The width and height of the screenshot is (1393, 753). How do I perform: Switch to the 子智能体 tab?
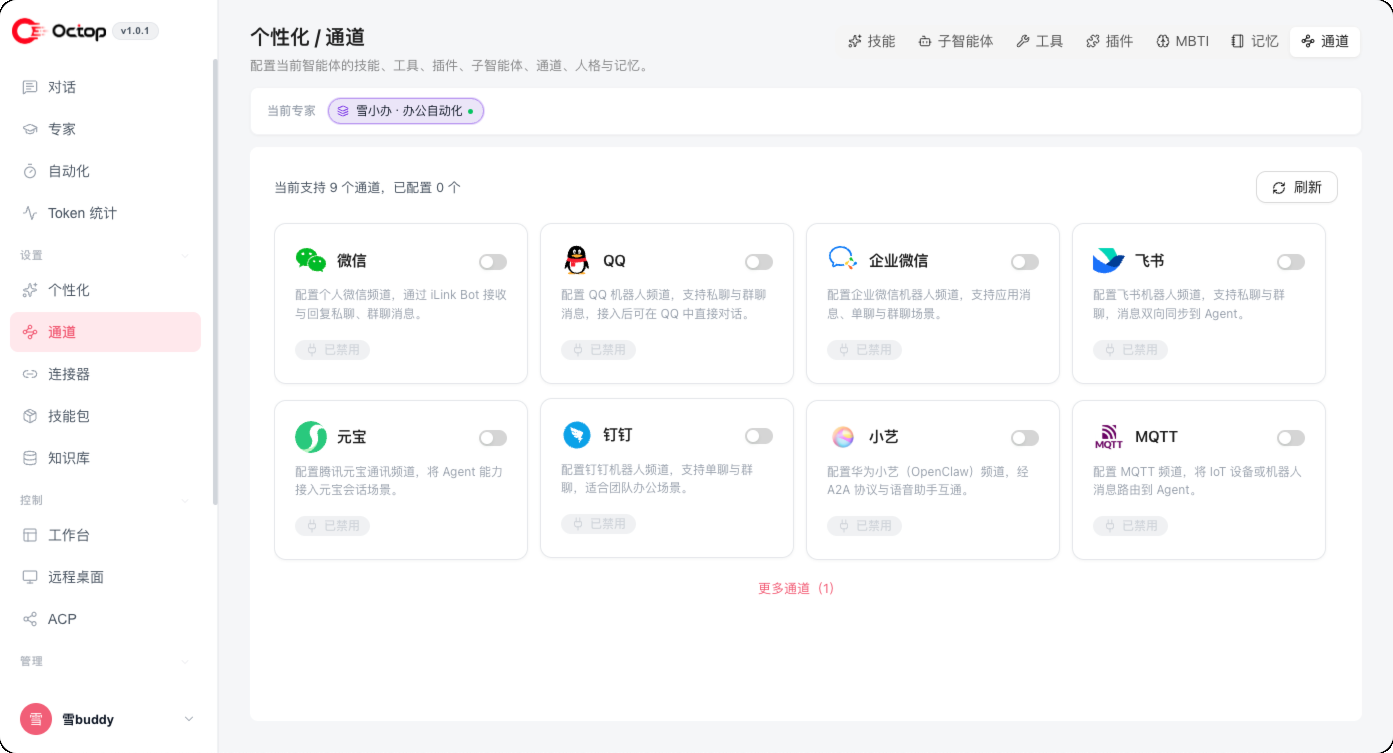pos(956,41)
